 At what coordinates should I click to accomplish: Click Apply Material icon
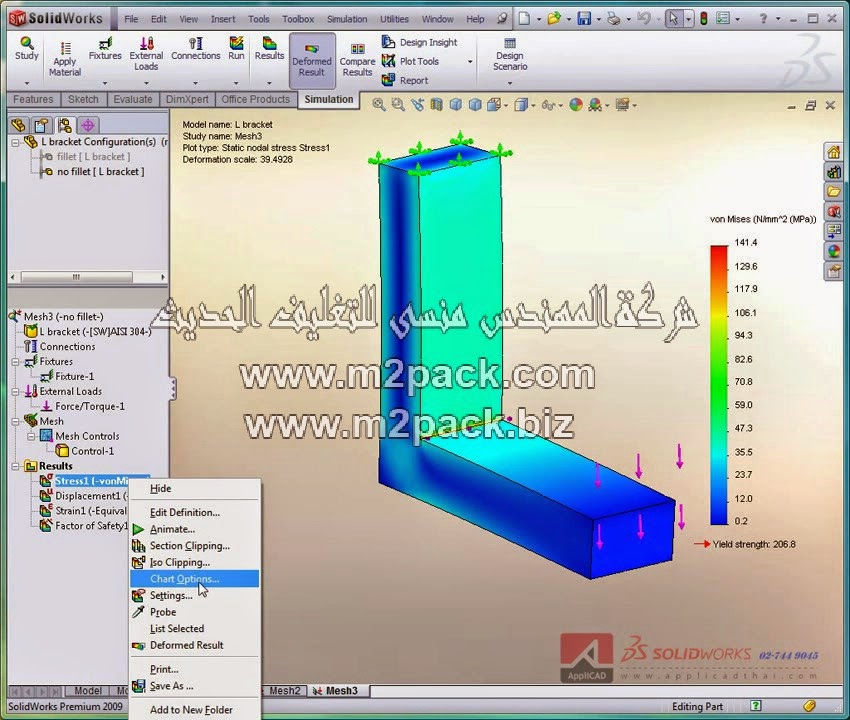(x=65, y=60)
